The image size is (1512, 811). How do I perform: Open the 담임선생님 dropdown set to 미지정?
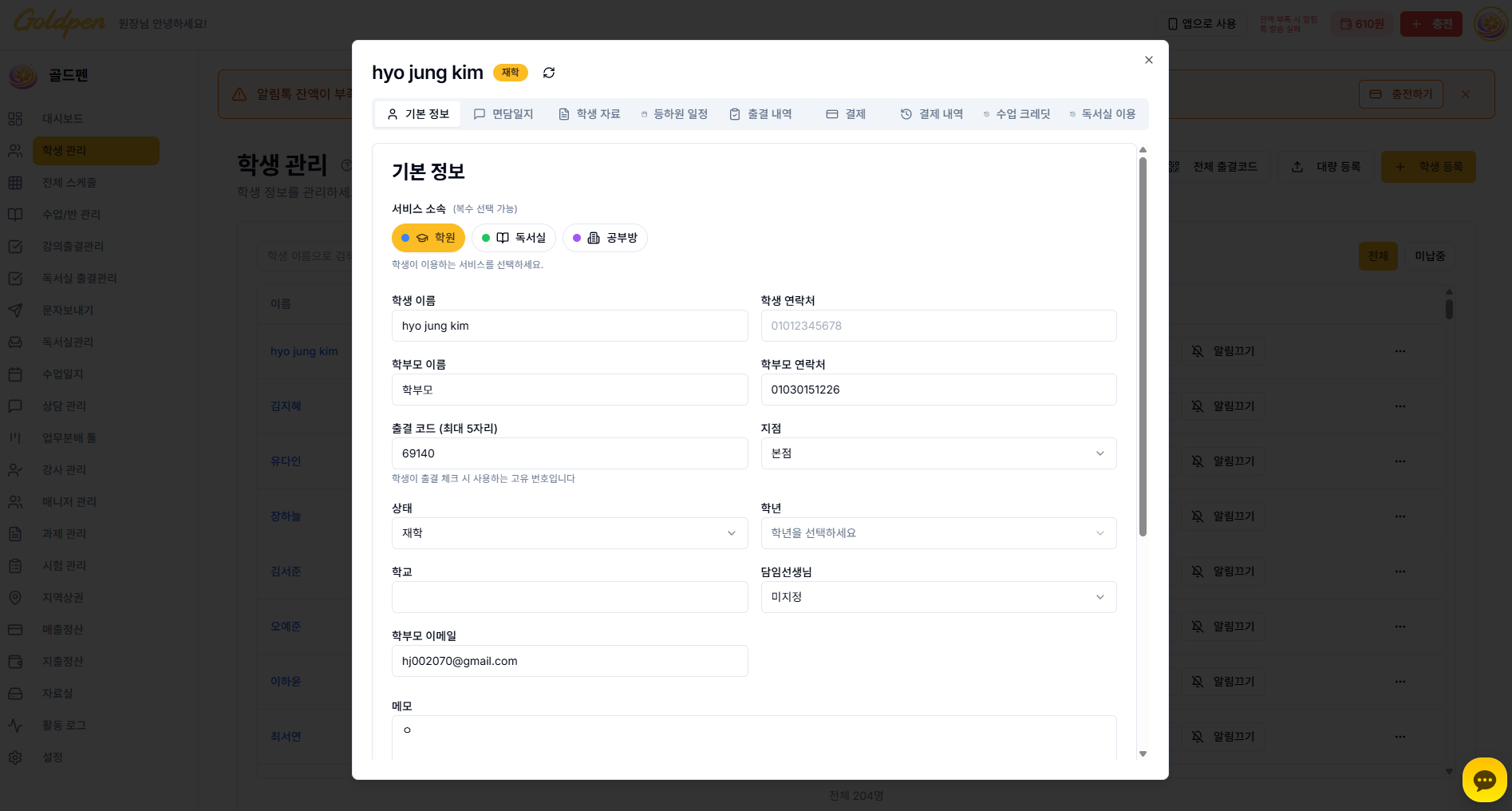click(x=938, y=596)
